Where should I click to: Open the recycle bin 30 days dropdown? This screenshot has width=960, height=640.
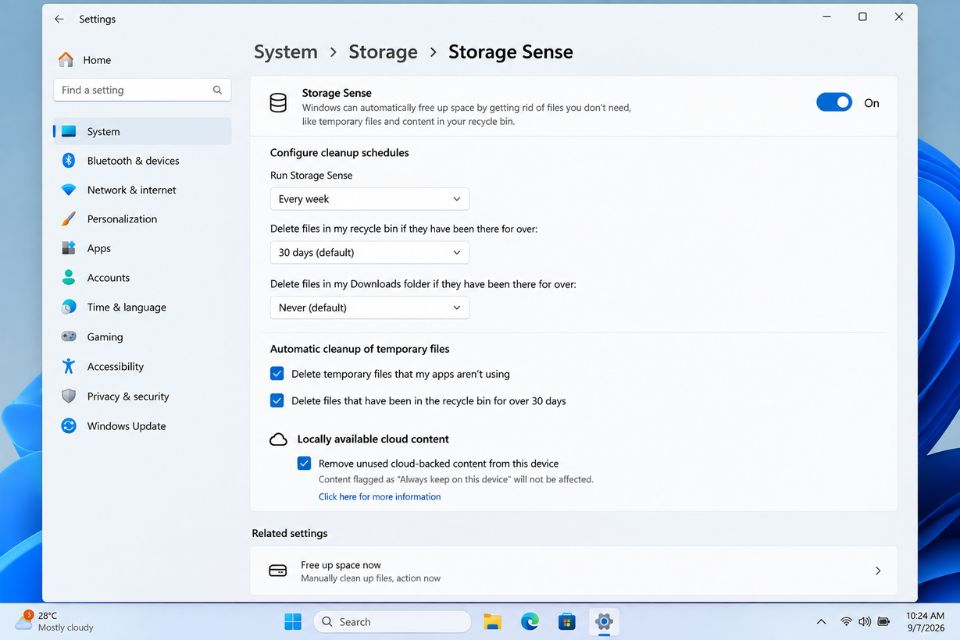coord(369,252)
